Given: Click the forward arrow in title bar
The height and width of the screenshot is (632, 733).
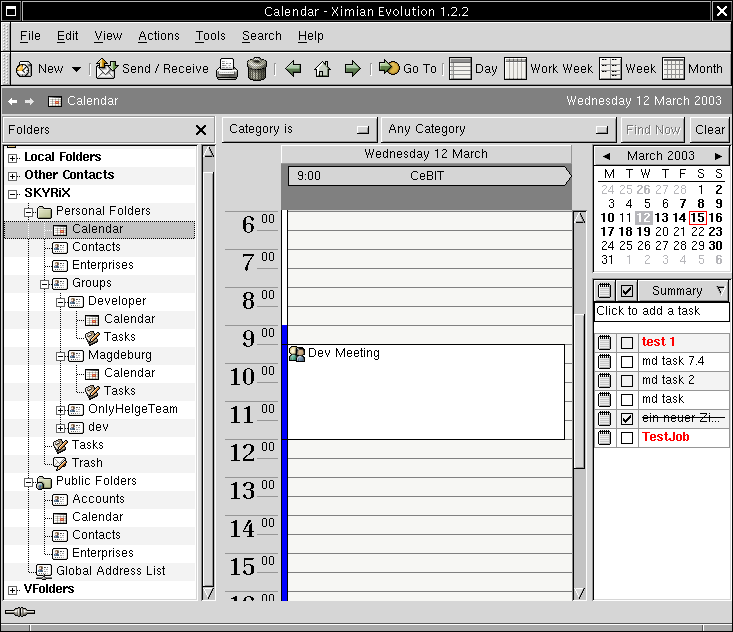Looking at the screenshot, I should coord(29,101).
